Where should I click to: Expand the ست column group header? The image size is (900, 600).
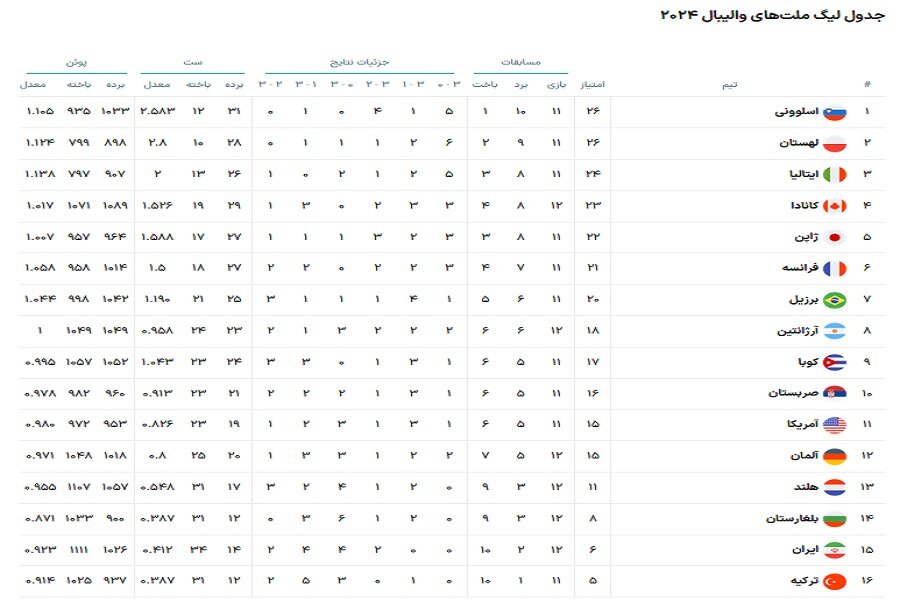(191, 59)
